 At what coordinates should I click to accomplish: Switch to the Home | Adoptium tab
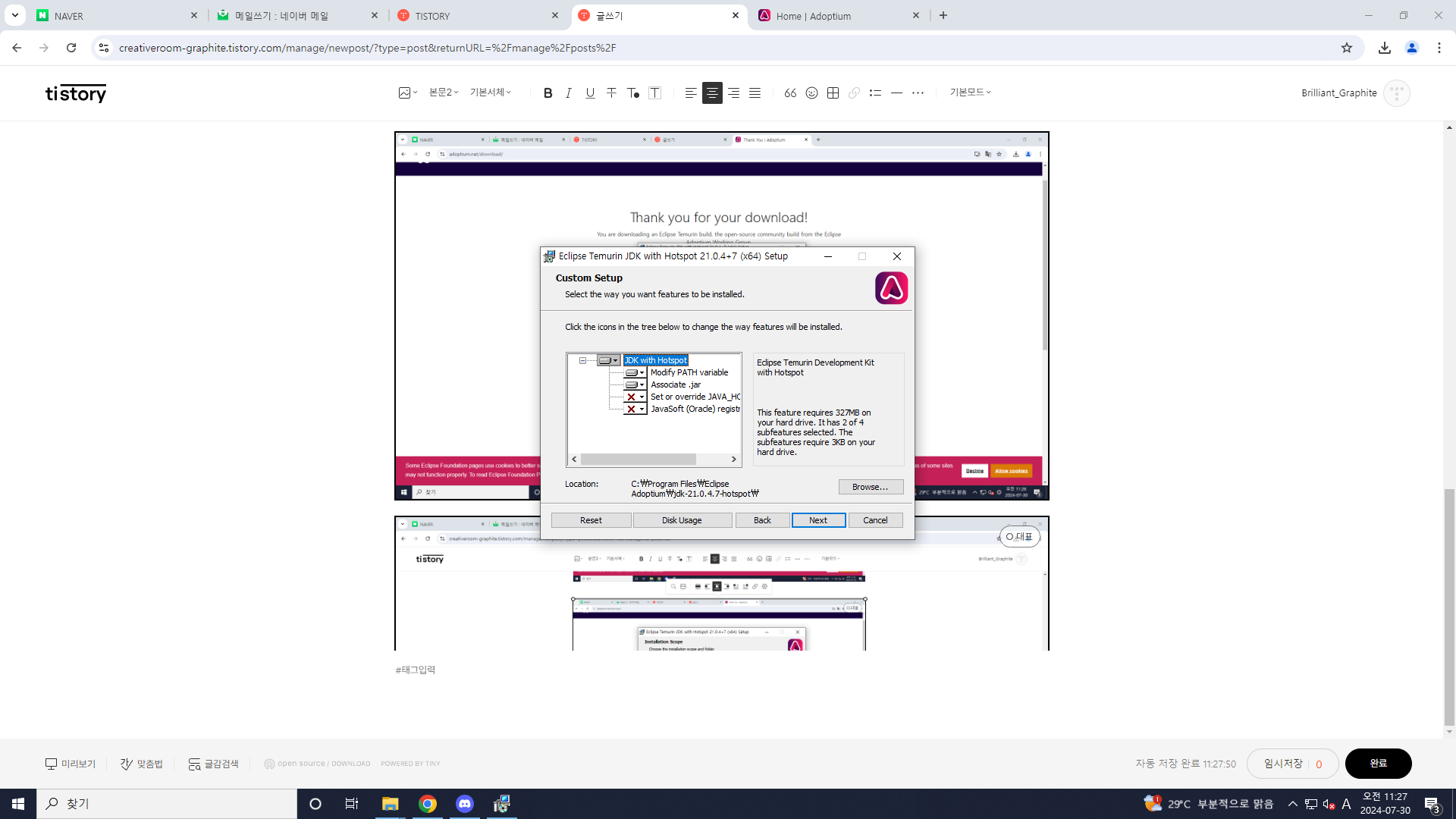[x=813, y=16]
